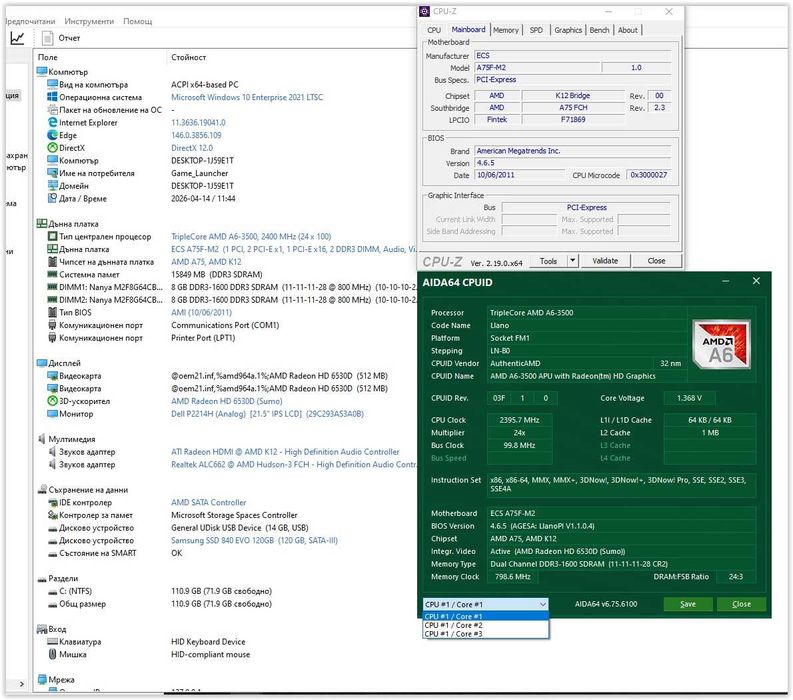Open TripleCore AMD A6-3500 processor link
Viewport: 793px width, 700px height.
tap(251, 236)
